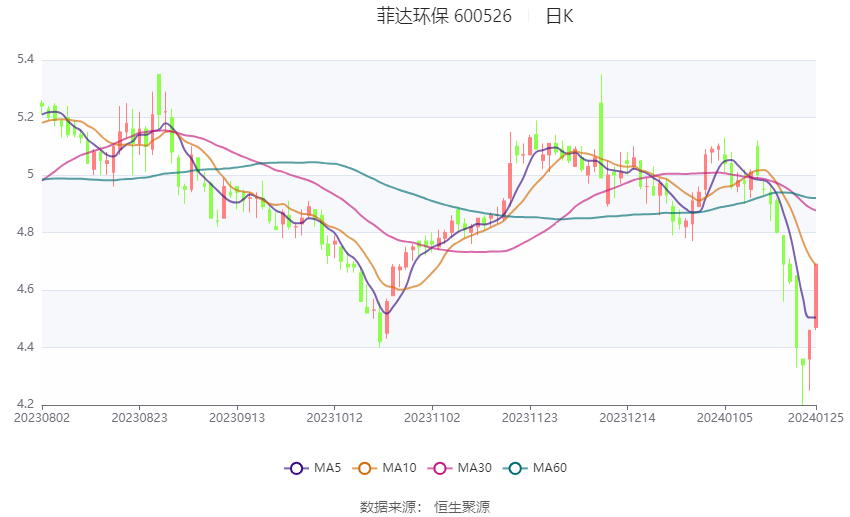Click the 4.4 price axis label
This screenshot has width=850, height=517.
point(25,347)
